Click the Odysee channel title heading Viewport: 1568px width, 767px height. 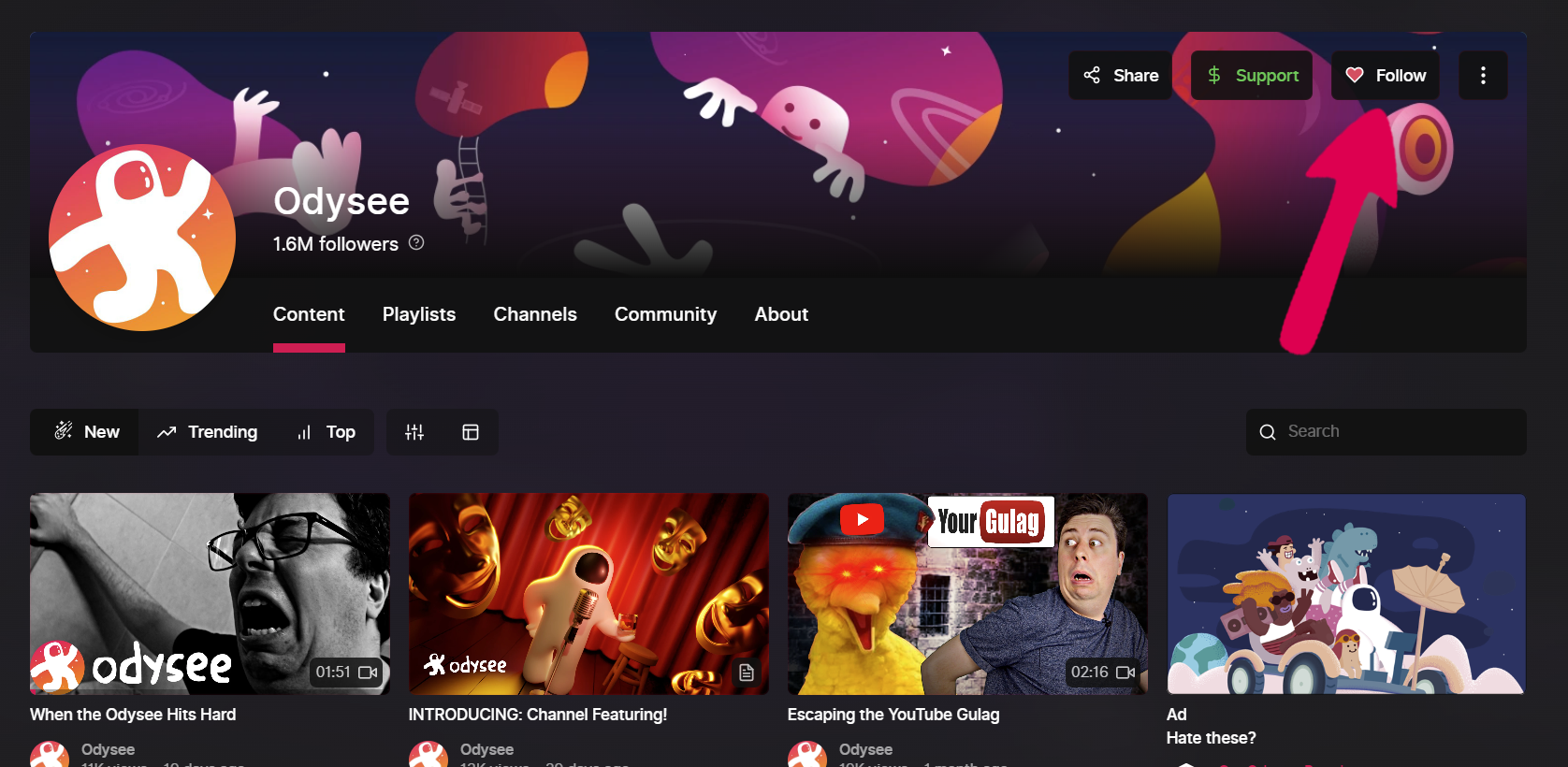(x=341, y=201)
